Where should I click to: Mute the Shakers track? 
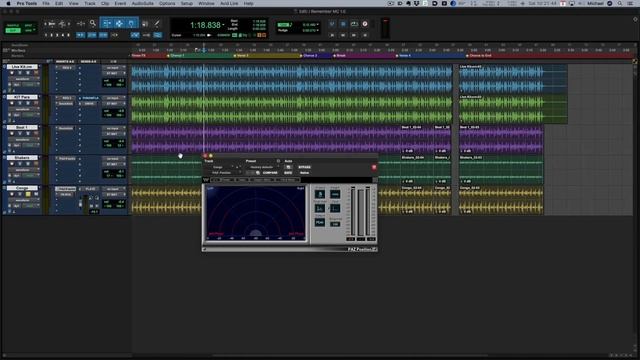pos(36,164)
